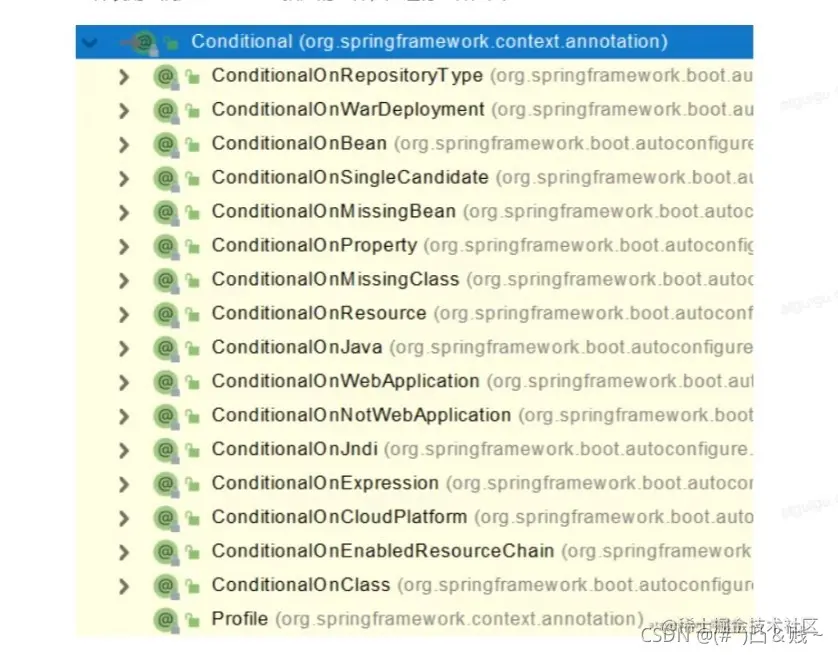
Task: Click annotation icon of ConditionalOnCloudPlatform
Action: pos(166,518)
